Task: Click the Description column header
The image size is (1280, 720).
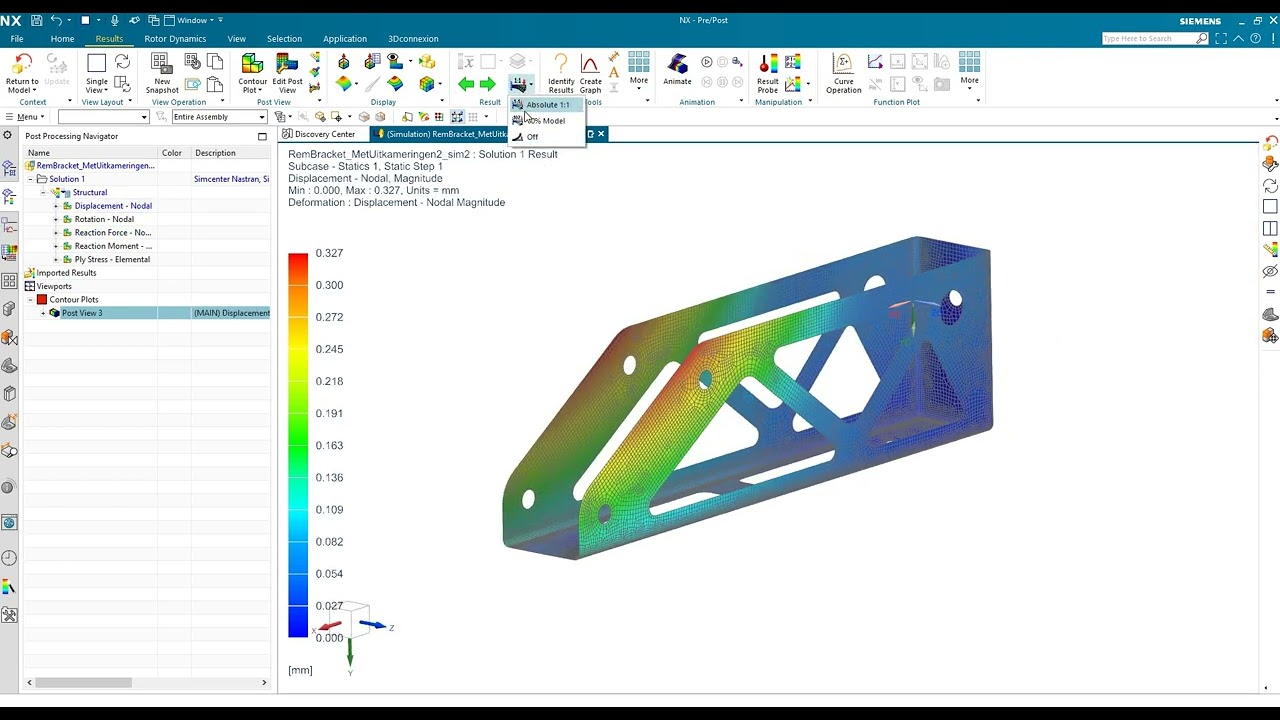Action: [231, 153]
